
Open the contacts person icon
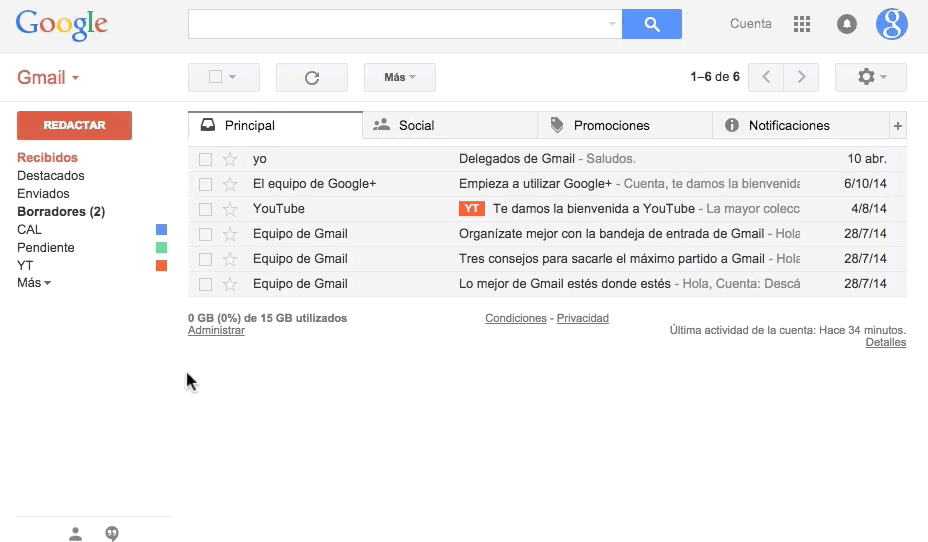pos(75,534)
